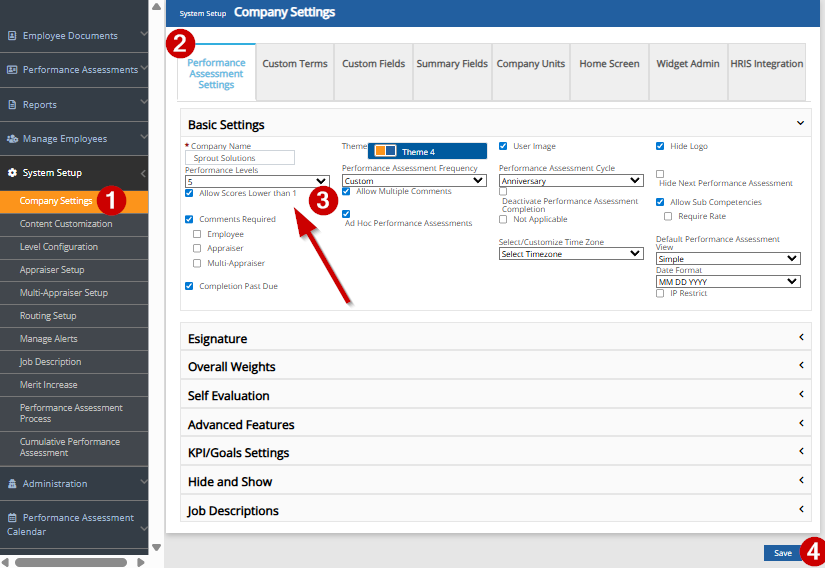Click the Performance Assessment Calendar icon

12,518
